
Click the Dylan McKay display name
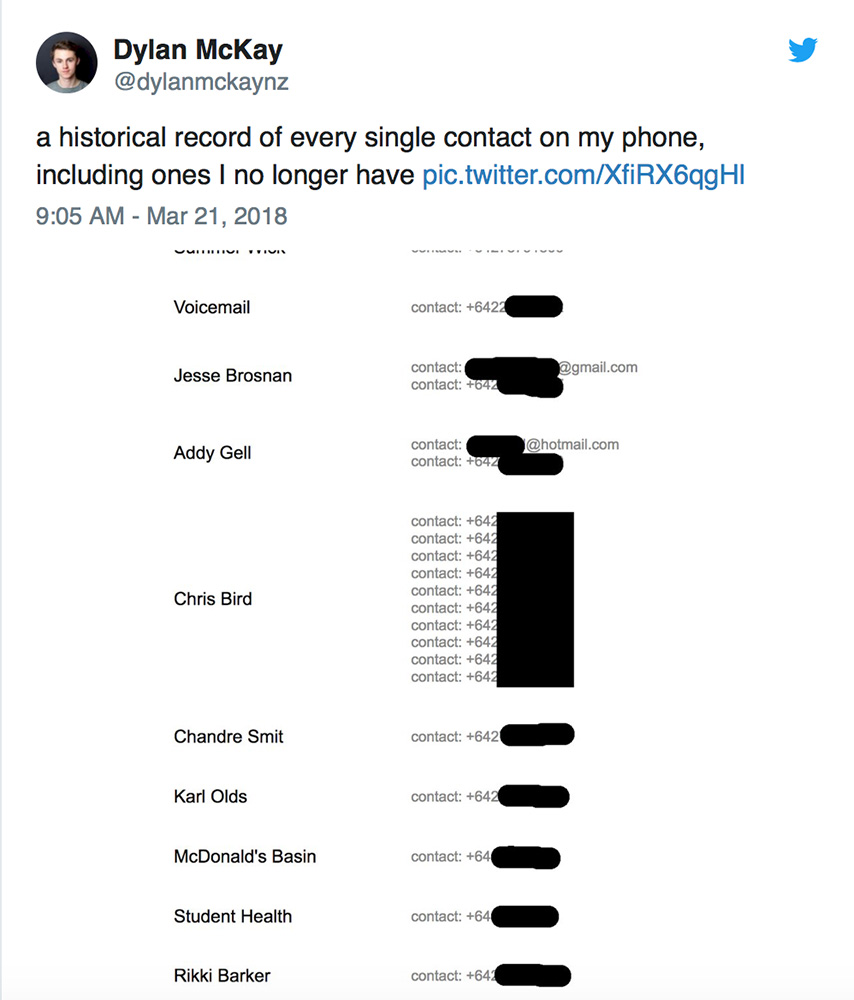coord(198,49)
